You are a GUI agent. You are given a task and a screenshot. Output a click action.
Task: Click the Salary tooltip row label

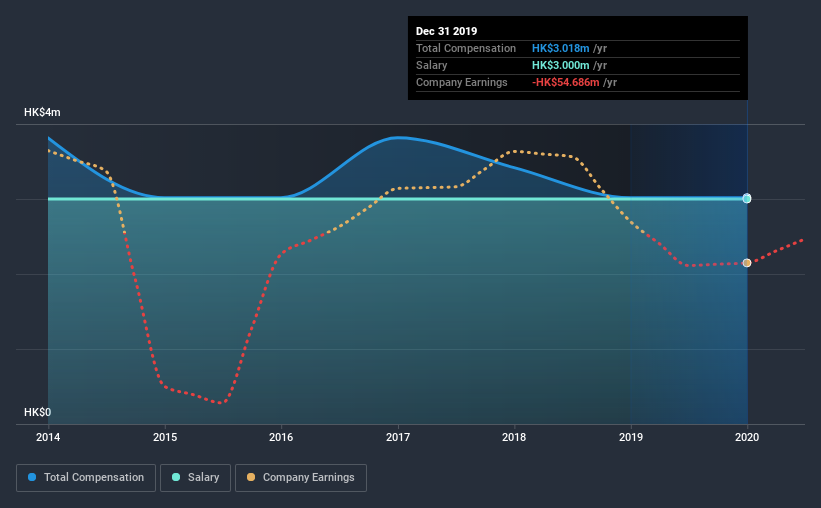coord(431,65)
